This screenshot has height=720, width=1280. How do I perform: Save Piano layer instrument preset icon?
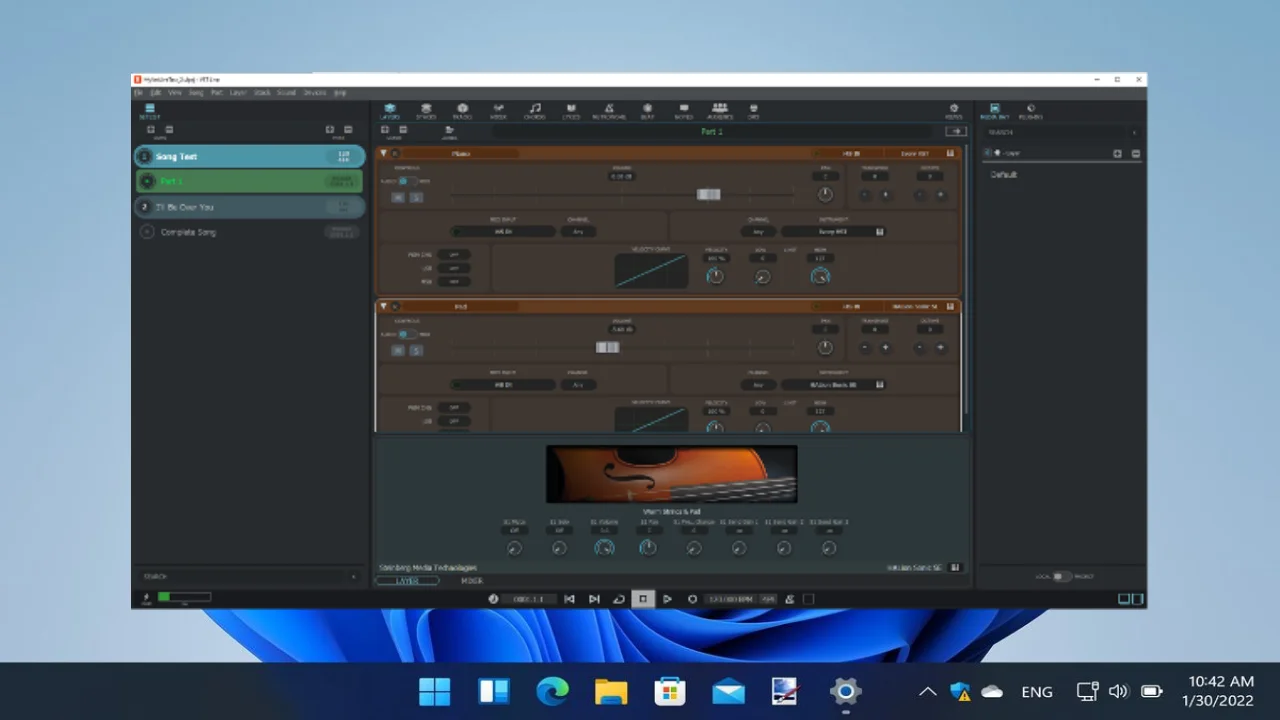pyautogui.click(x=880, y=231)
